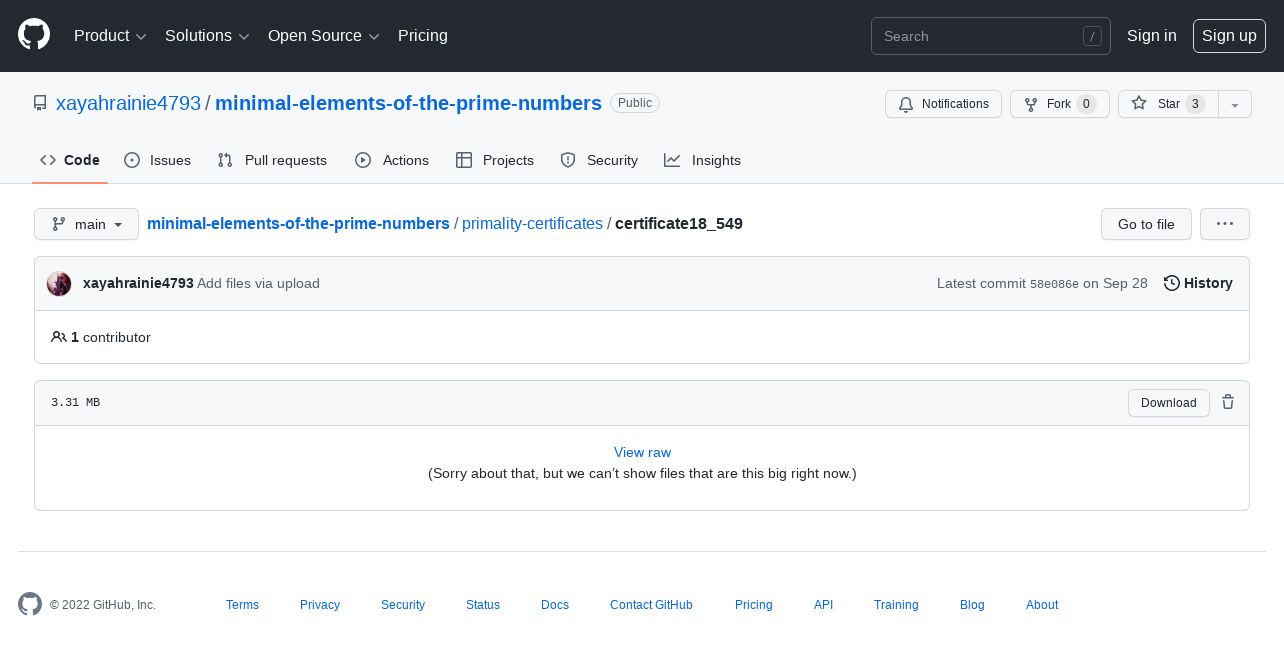Go to Pricing in header
The image size is (1284, 666).
pos(423,36)
